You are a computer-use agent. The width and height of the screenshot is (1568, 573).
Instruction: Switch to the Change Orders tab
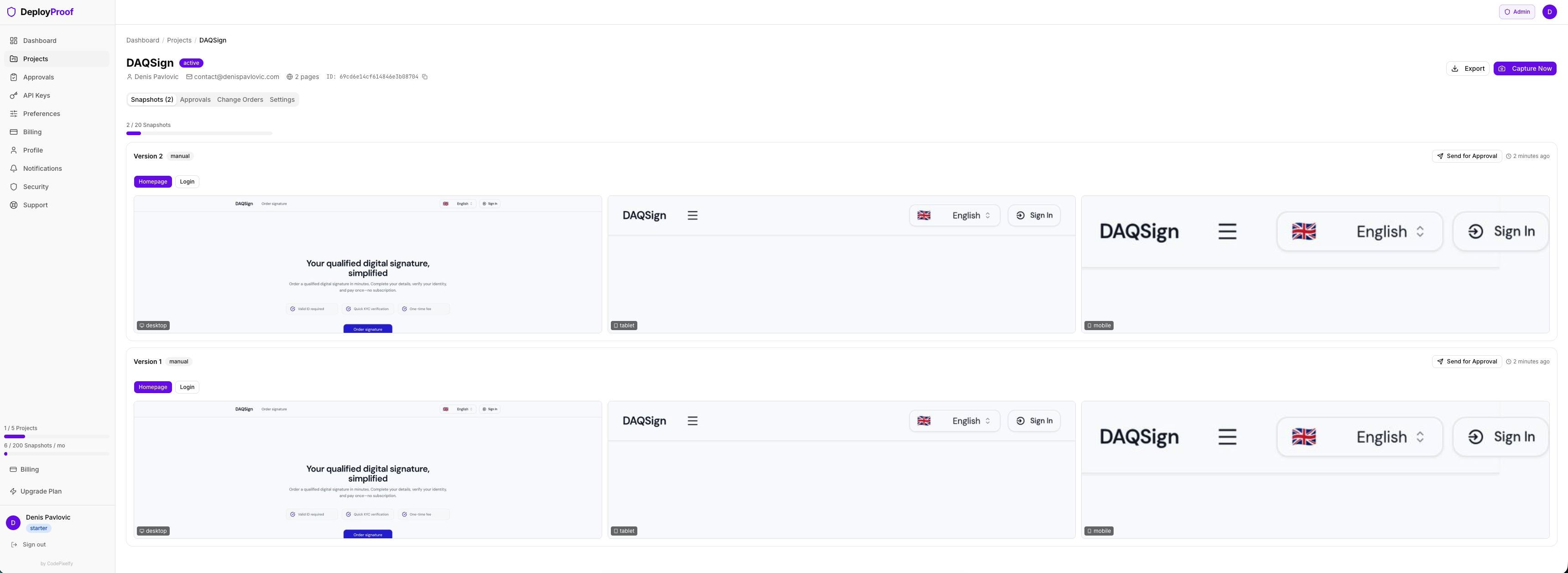[x=240, y=99]
